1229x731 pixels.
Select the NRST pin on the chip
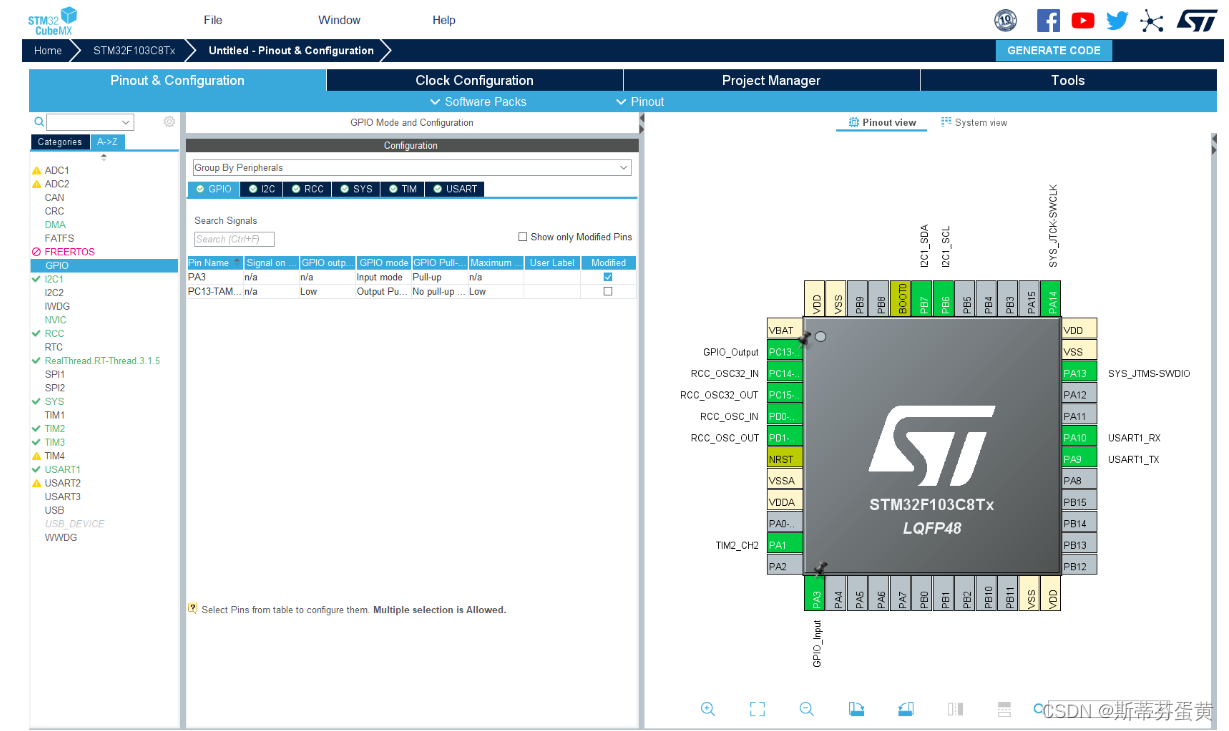click(x=785, y=459)
